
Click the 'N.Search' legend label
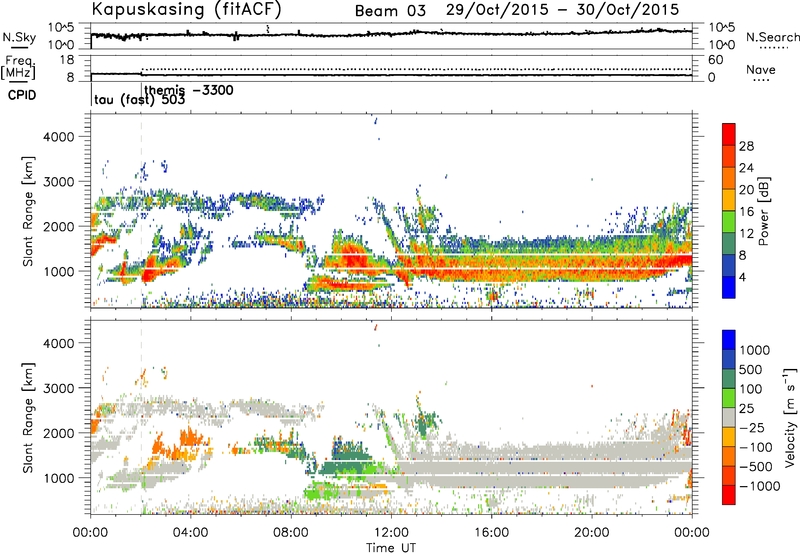773,37
